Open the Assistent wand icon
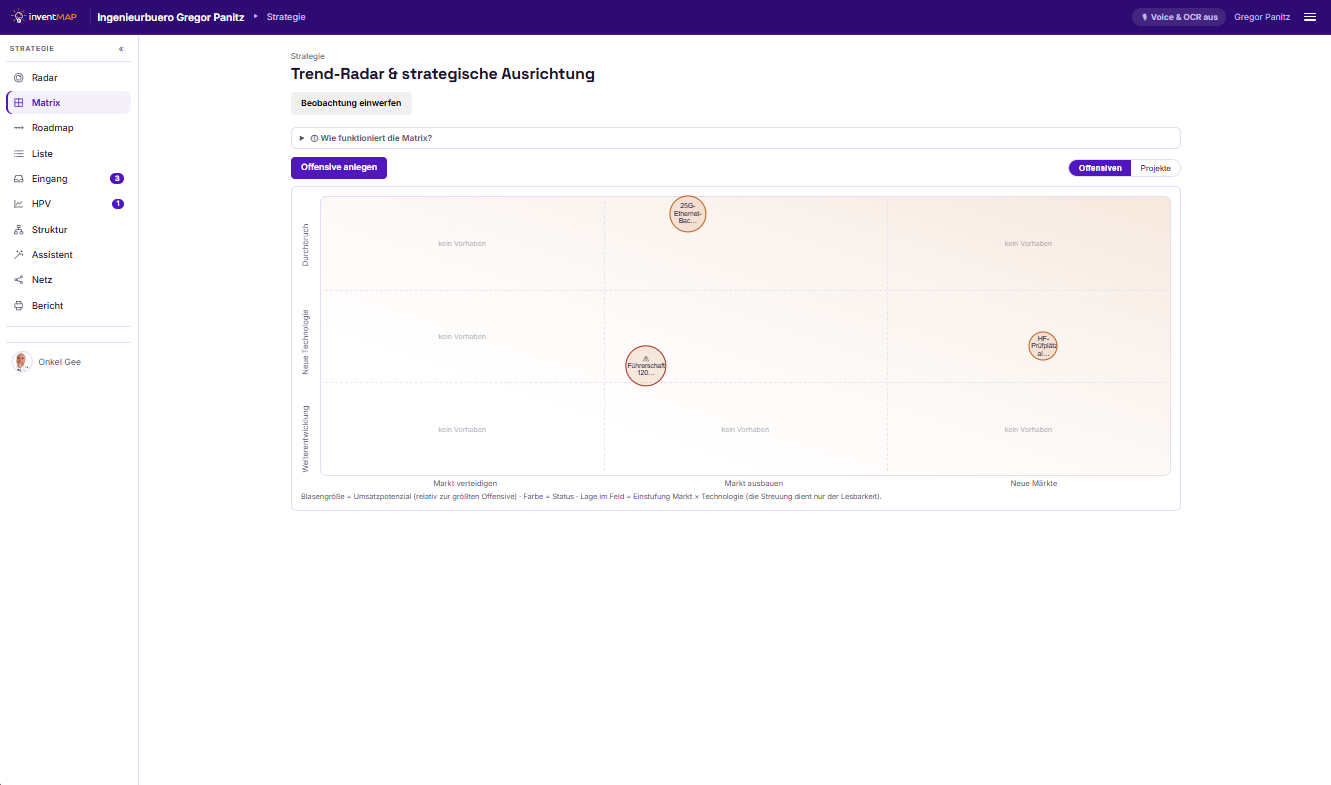1331x785 pixels. pos(19,255)
